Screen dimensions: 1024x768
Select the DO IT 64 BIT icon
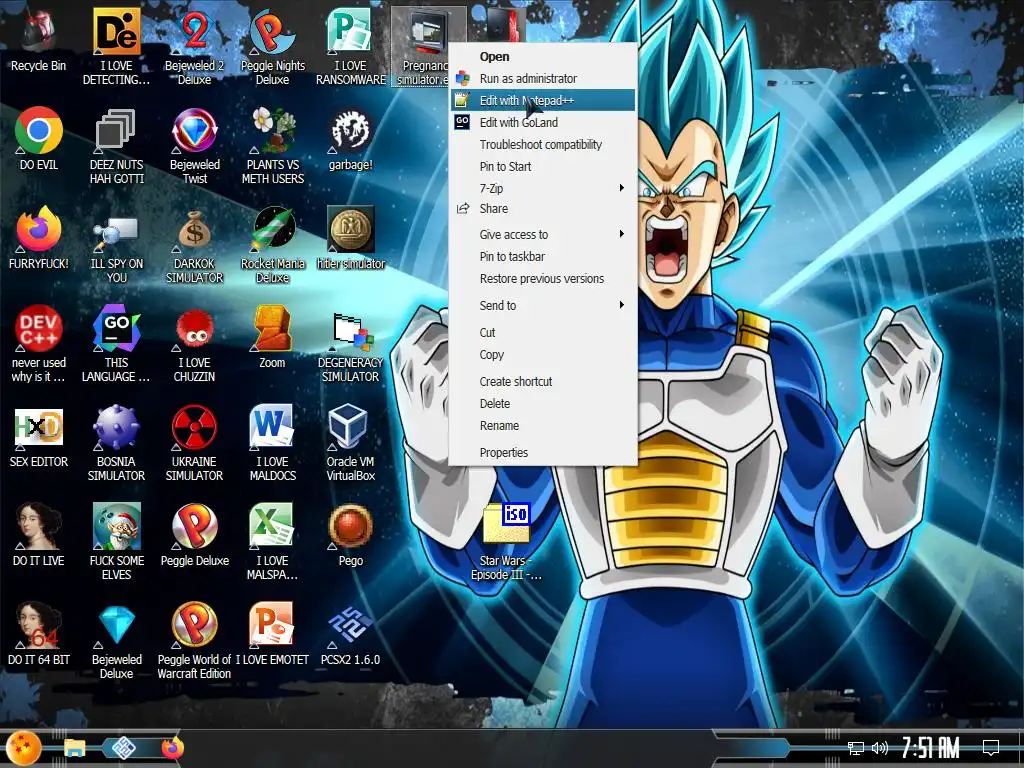[x=39, y=633]
